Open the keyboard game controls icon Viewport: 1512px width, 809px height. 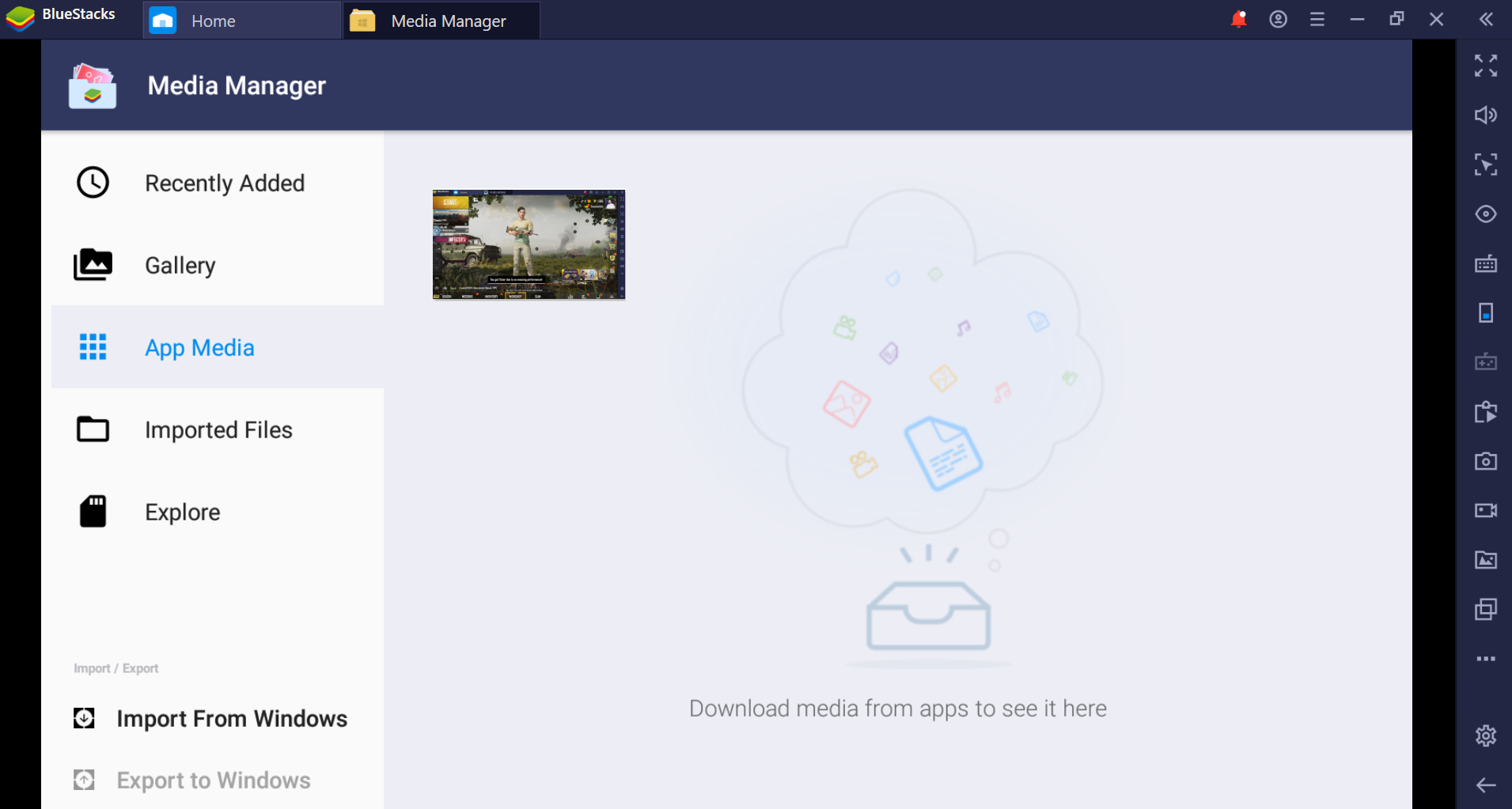tap(1486, 263)
